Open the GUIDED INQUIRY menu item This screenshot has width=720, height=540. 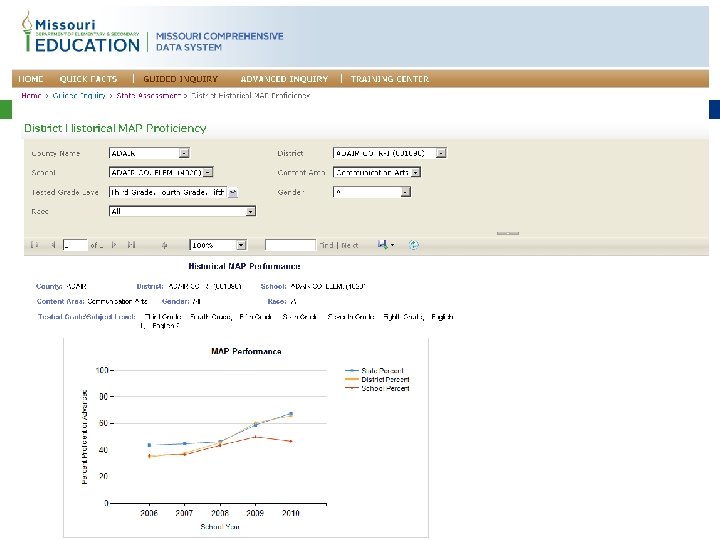[x=180, y=79]
